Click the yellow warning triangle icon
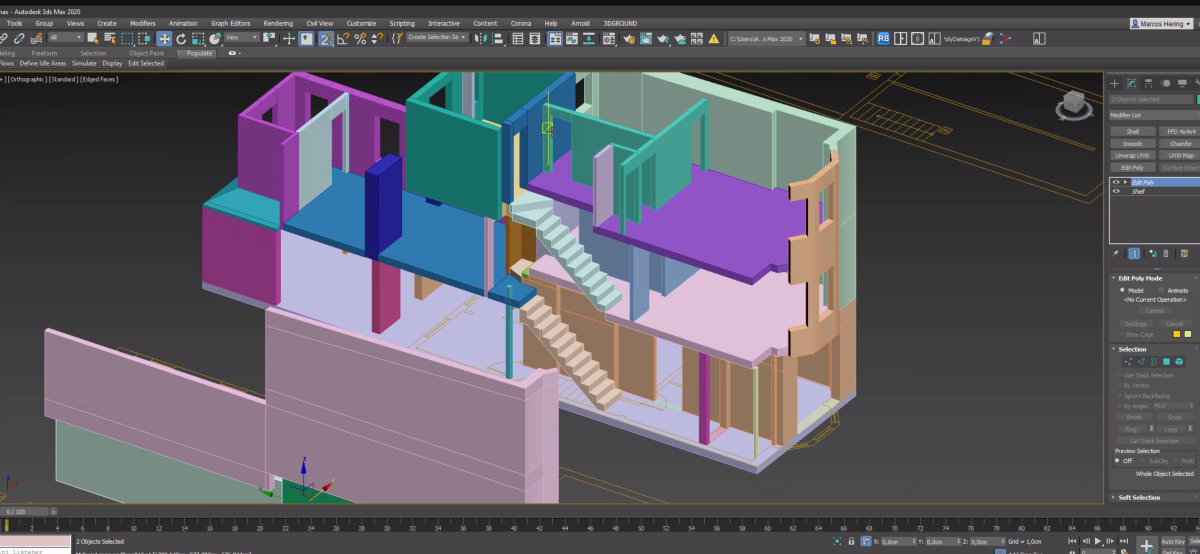The width and height of the screenshot is (1200, 554). tap(713, 38)
